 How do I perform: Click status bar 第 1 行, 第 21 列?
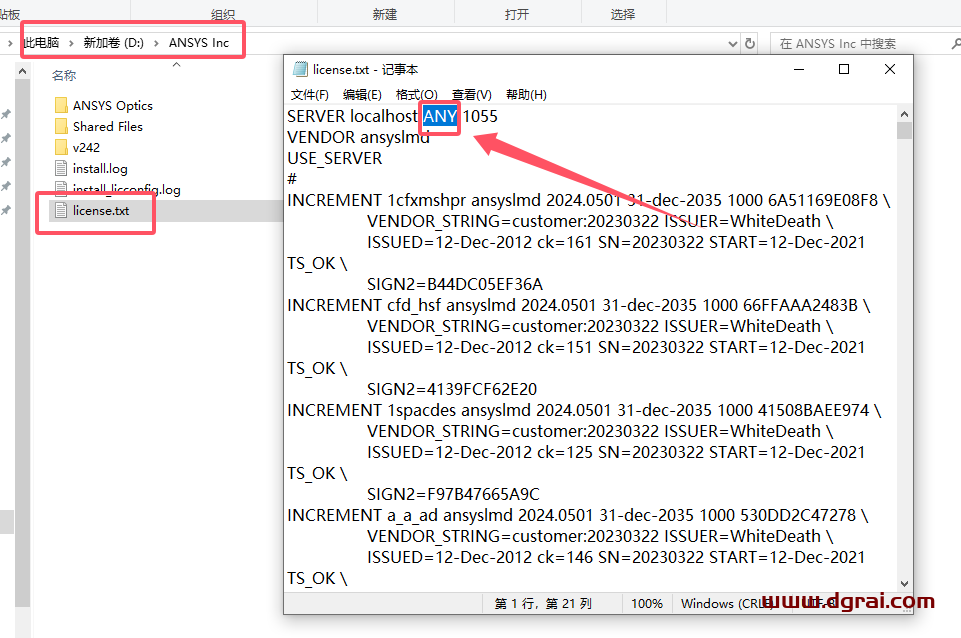coord(543,604)
